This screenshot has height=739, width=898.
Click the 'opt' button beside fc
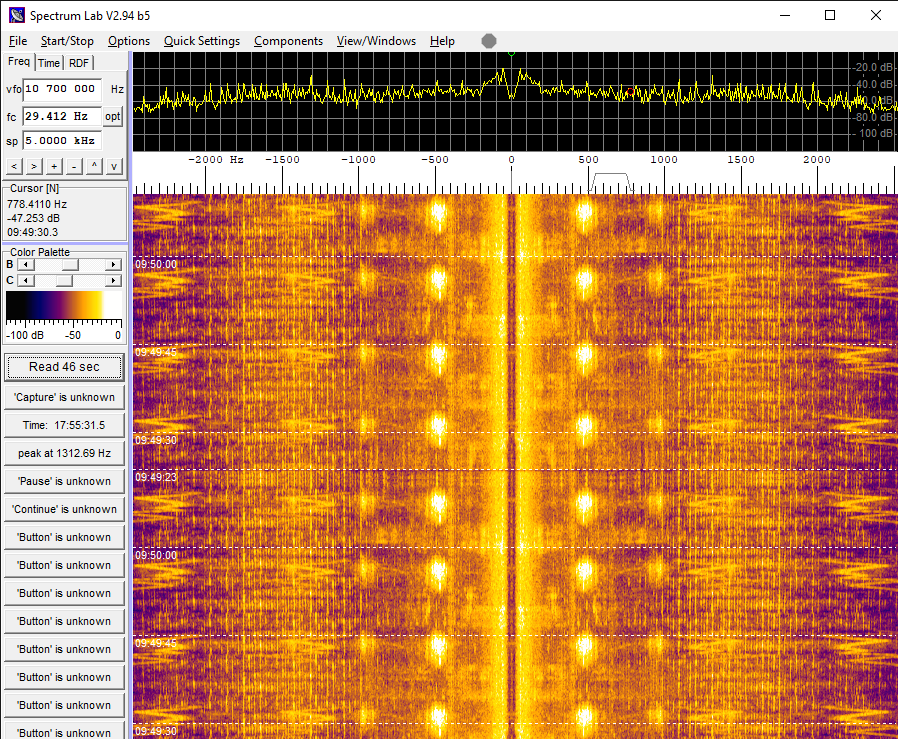point(113,116)
